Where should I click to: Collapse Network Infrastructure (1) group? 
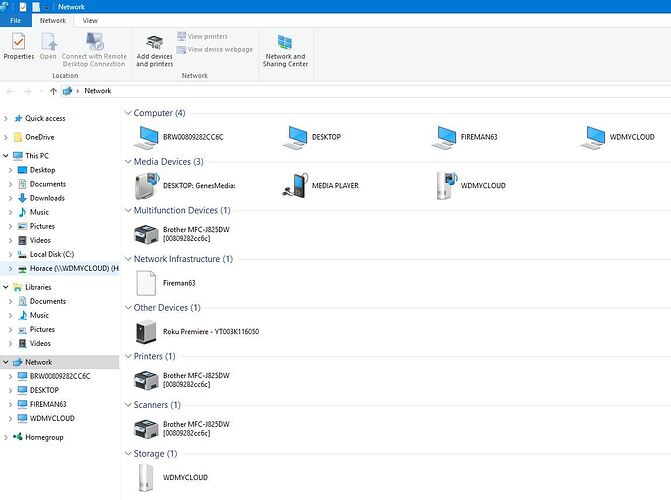coord(128,259)
